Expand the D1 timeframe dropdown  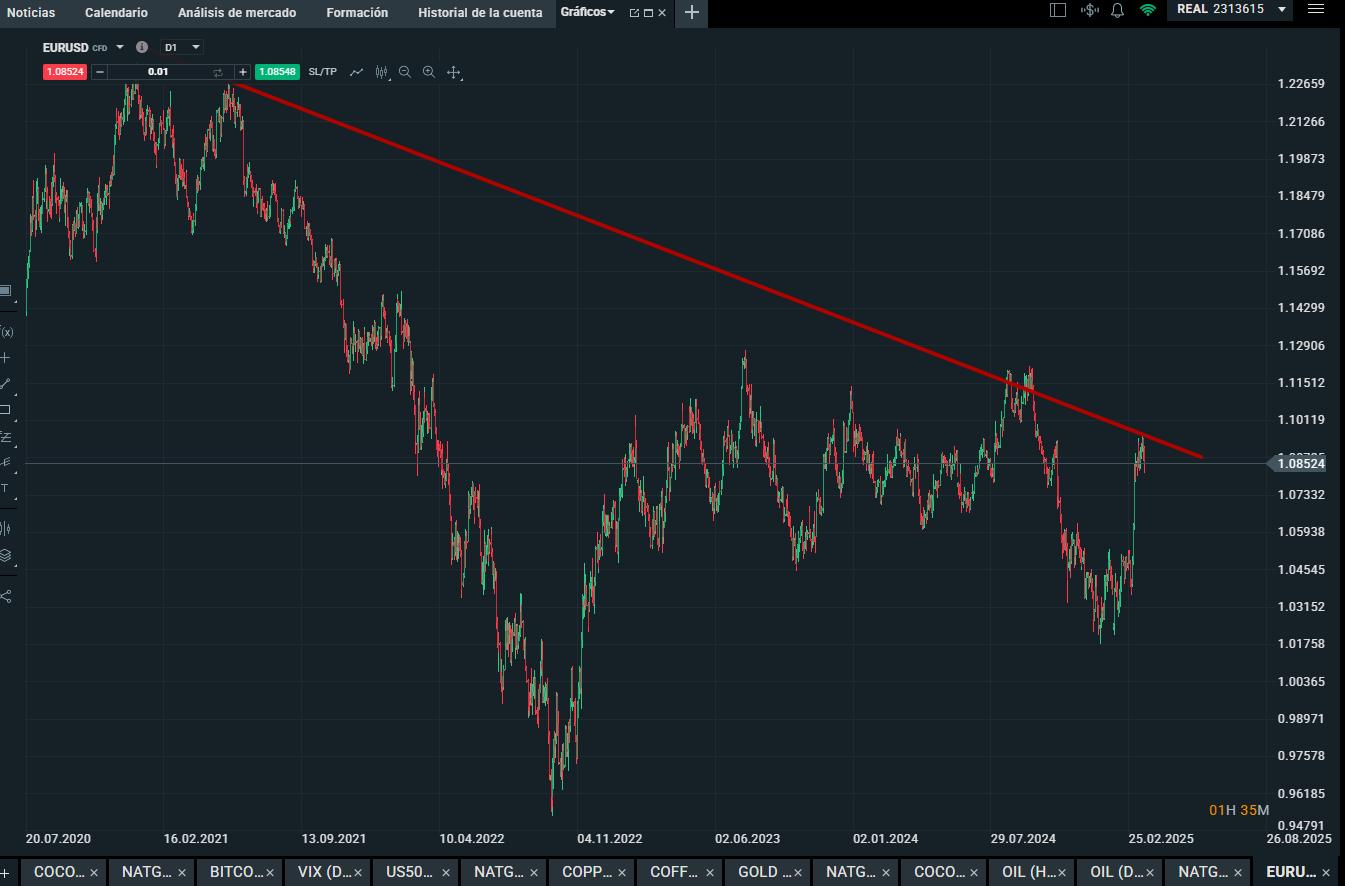click(182, 47)
